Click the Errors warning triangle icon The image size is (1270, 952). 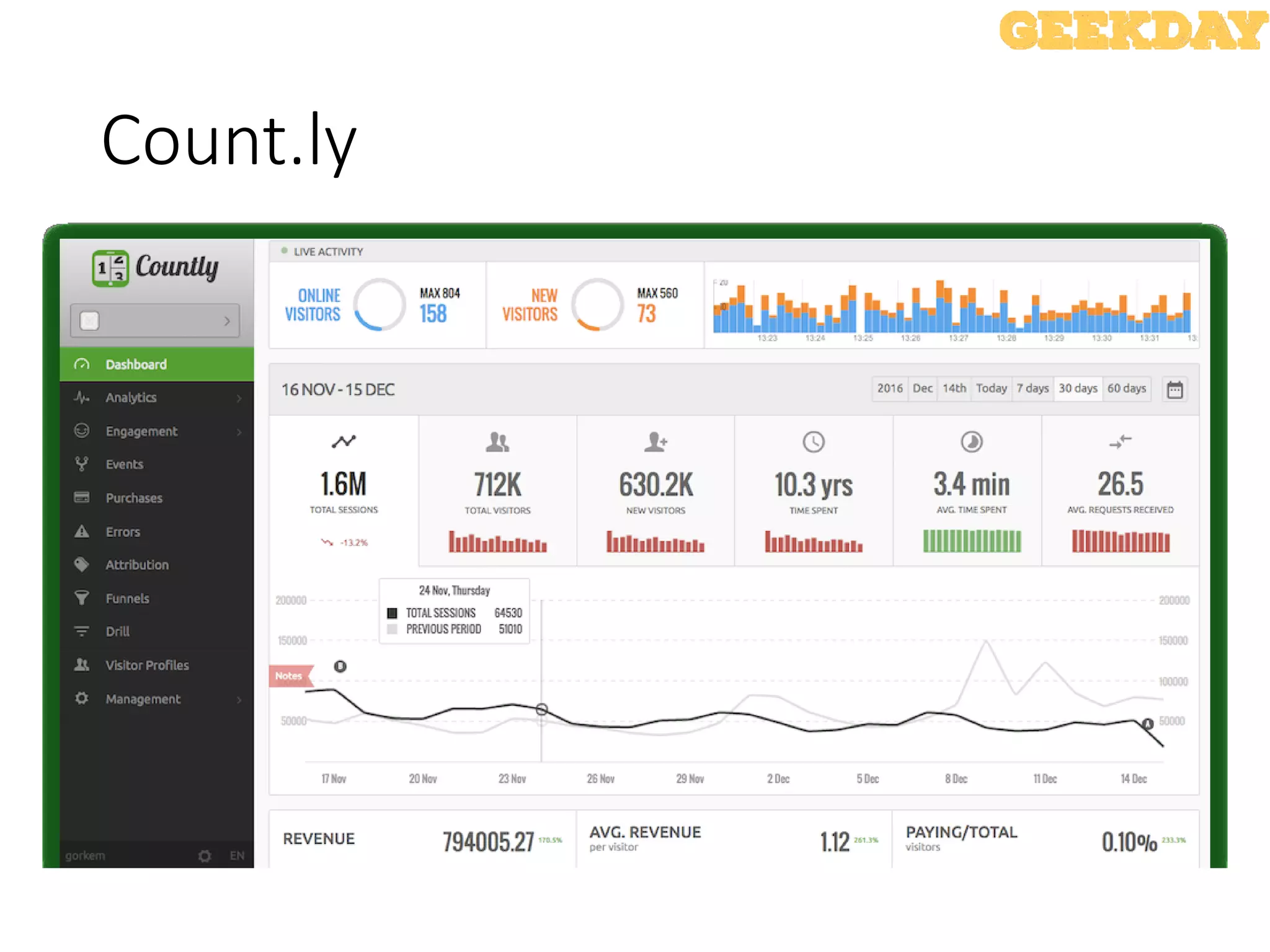point(82,532)
